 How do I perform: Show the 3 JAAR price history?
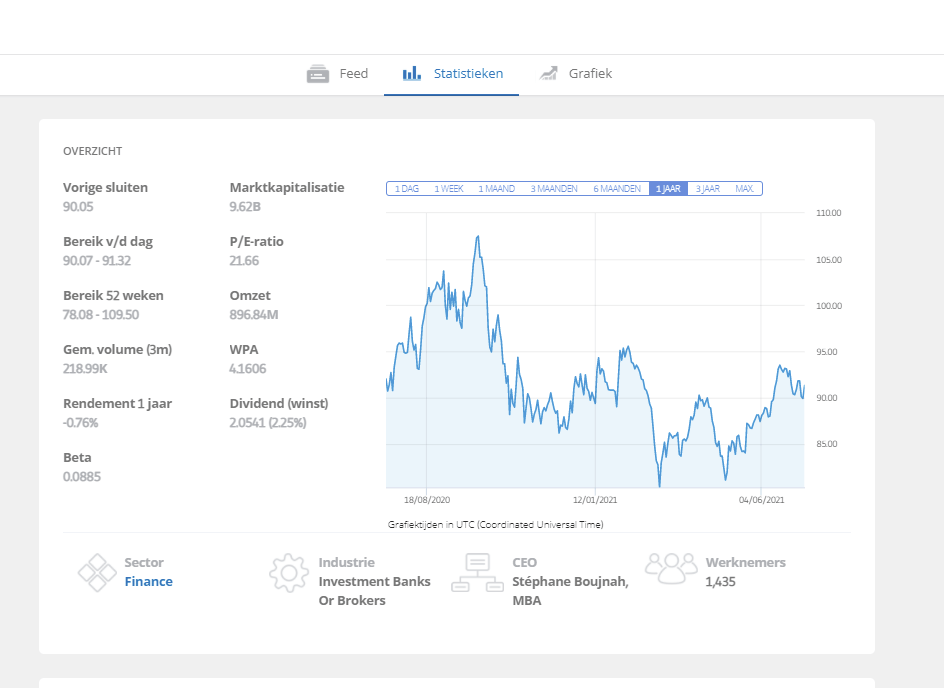(x=708, y=188)
